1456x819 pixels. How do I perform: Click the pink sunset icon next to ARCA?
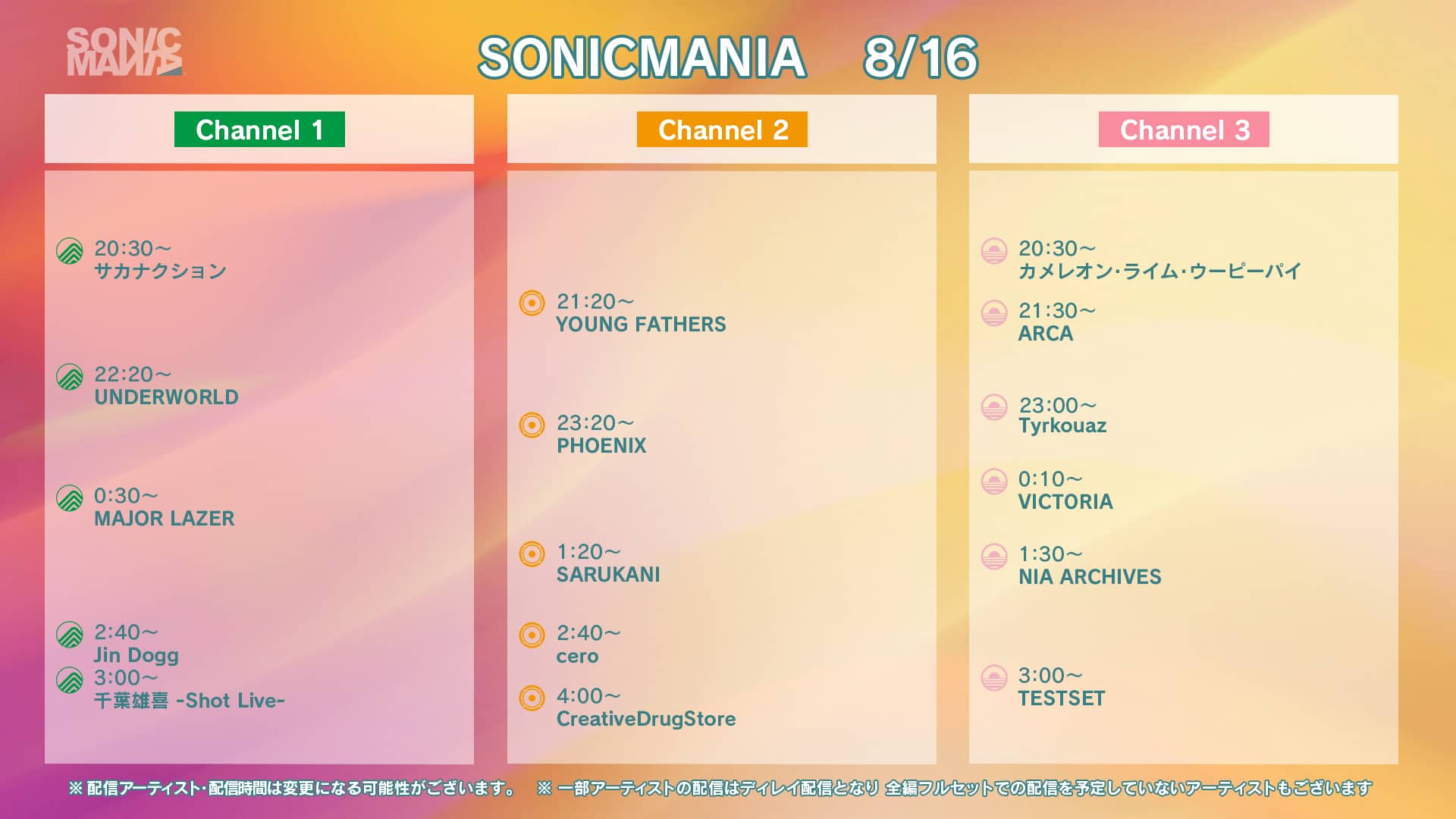pos(993,313)
